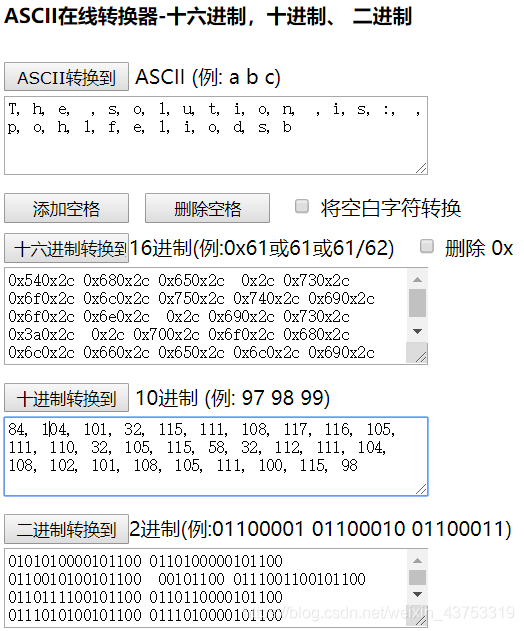This screenshot has width=524, height=631.
Task: Click the hex value 0x3a0x2c
Action: coord(41,334)
